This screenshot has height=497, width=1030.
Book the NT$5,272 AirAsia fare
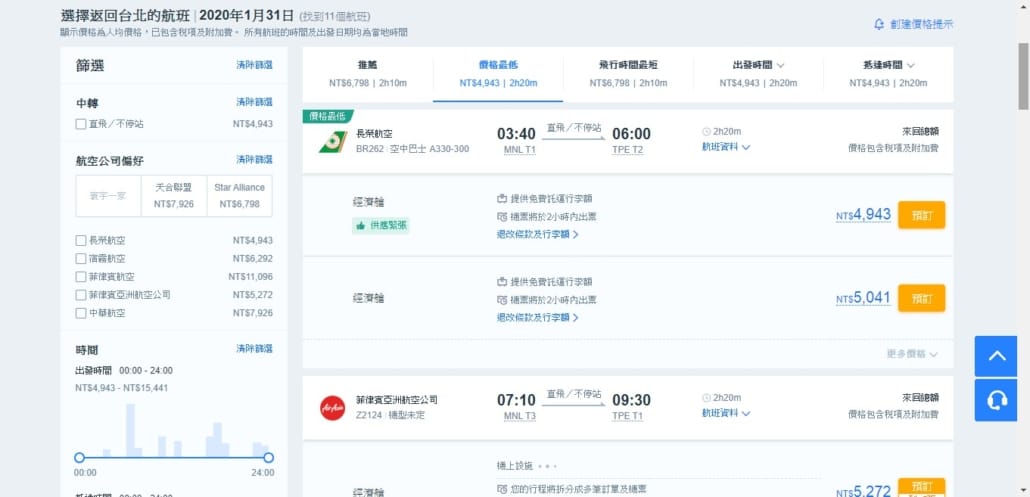coord(922,487)
